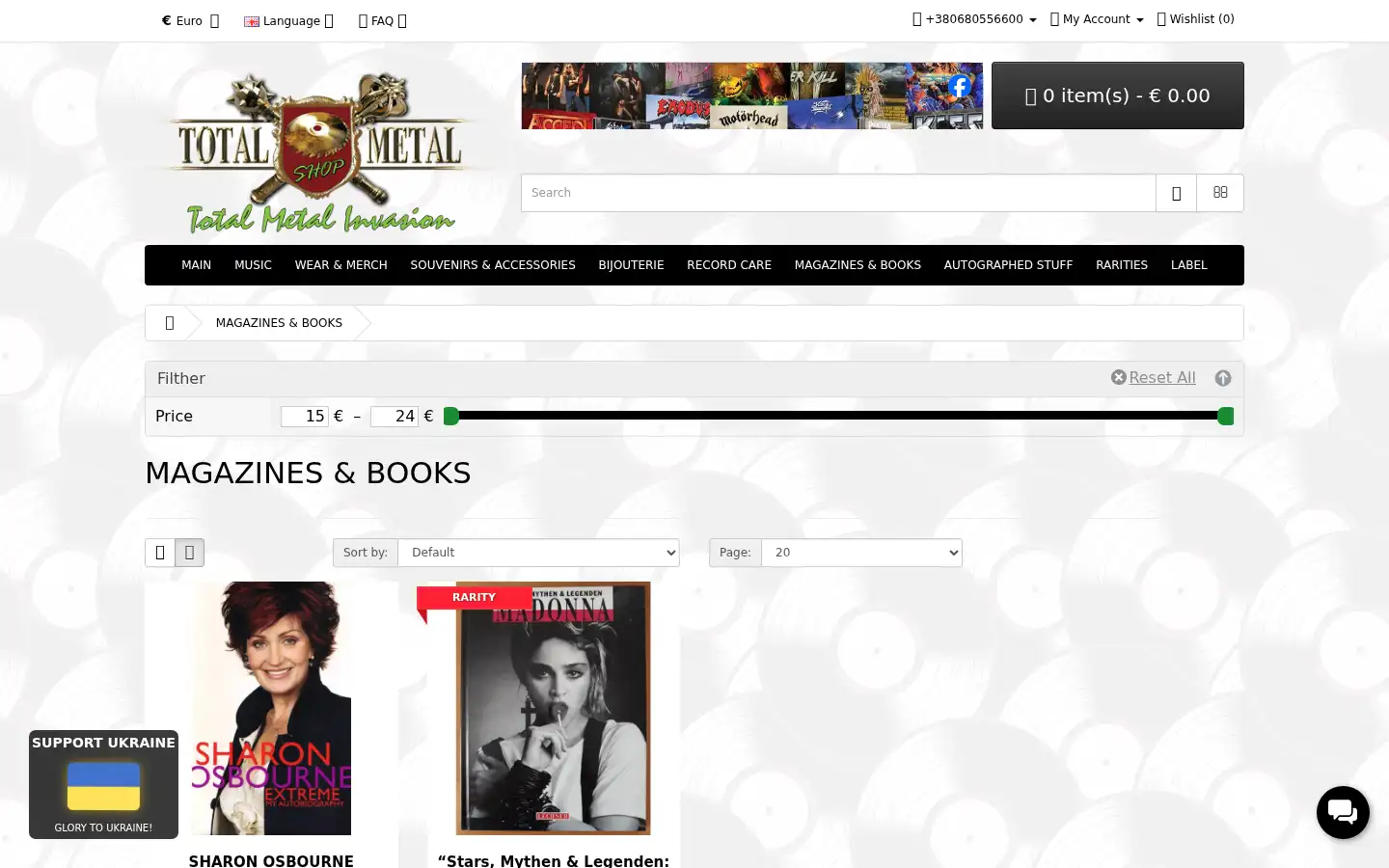The width and height of the screenshot is (1389, 868).
Task: Open the shopping cart 0 item(s) button
Action: 1117,95
